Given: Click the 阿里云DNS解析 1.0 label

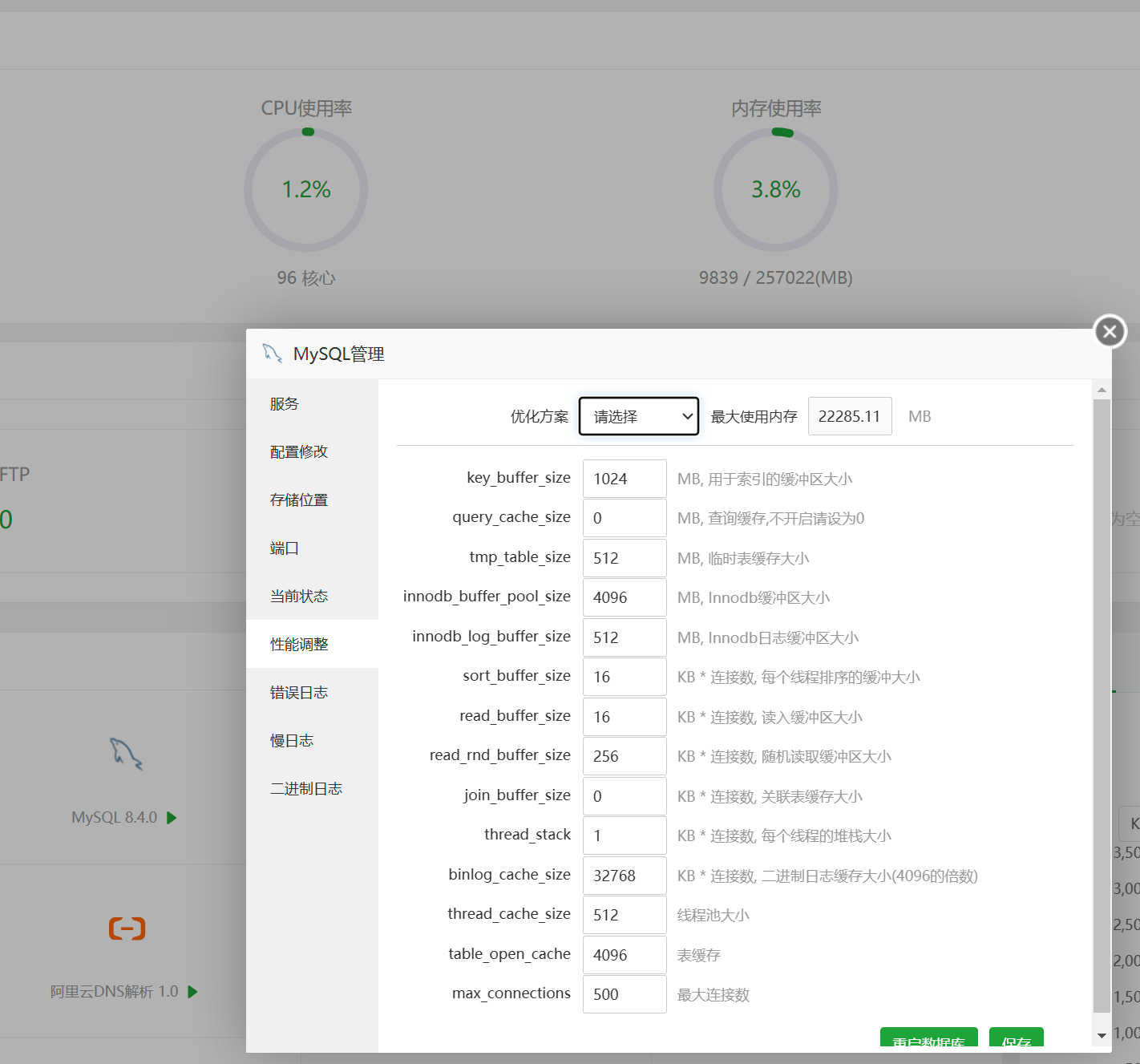Looking at the screenshot, I should pyautogui.click(x=114, y=992).
